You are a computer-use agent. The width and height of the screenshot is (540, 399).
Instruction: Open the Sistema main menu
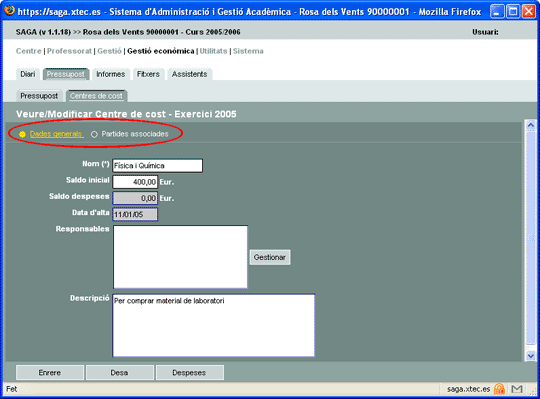tap(248, 51)
